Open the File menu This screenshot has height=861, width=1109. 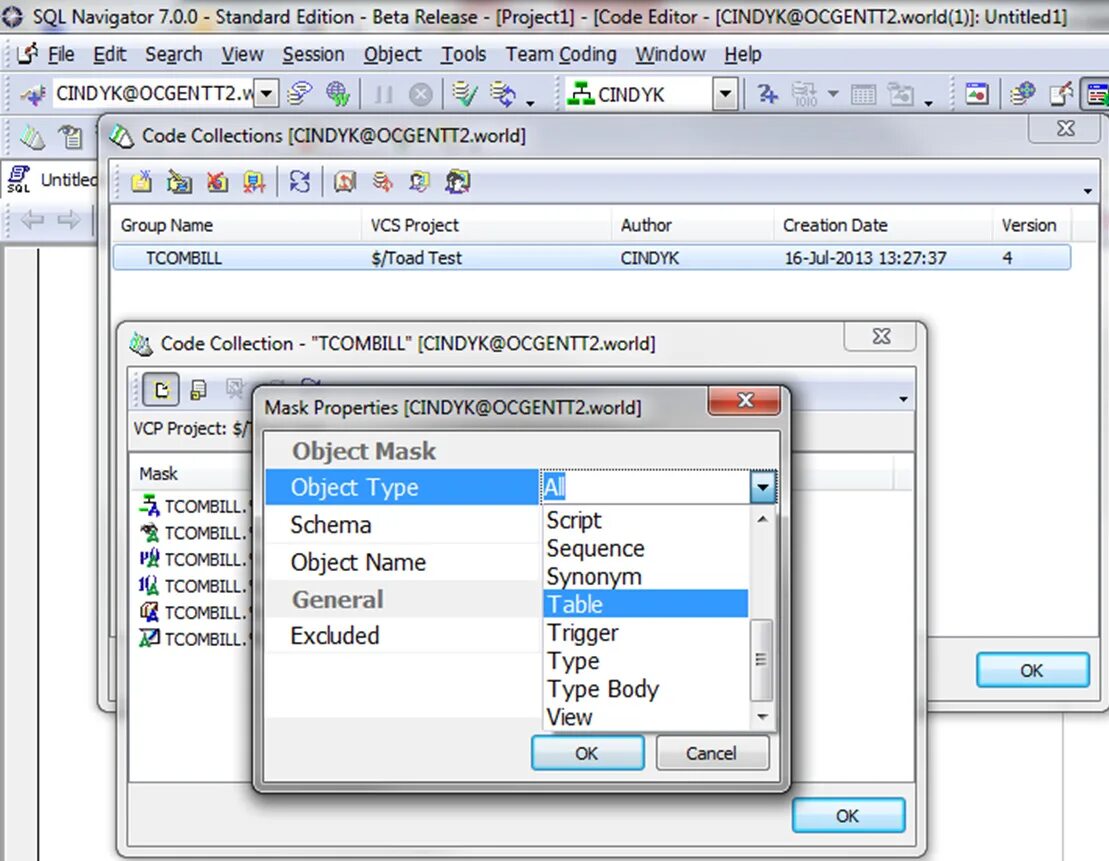point(61,54)
